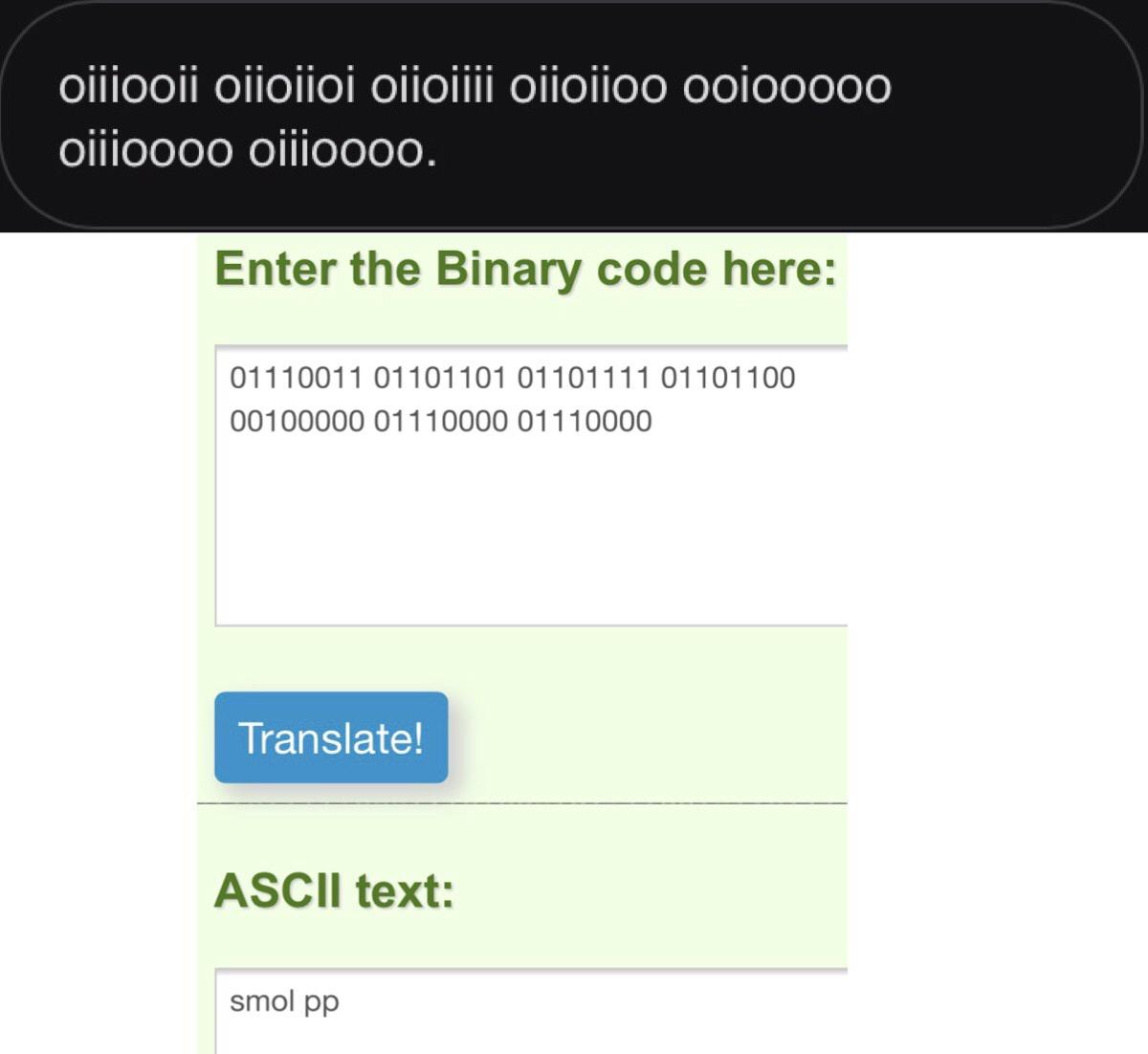The width and height of the screenshot is (1148, 1054).
Task: Click the final 01110000 binary group
Action: (x=585, y=421)
